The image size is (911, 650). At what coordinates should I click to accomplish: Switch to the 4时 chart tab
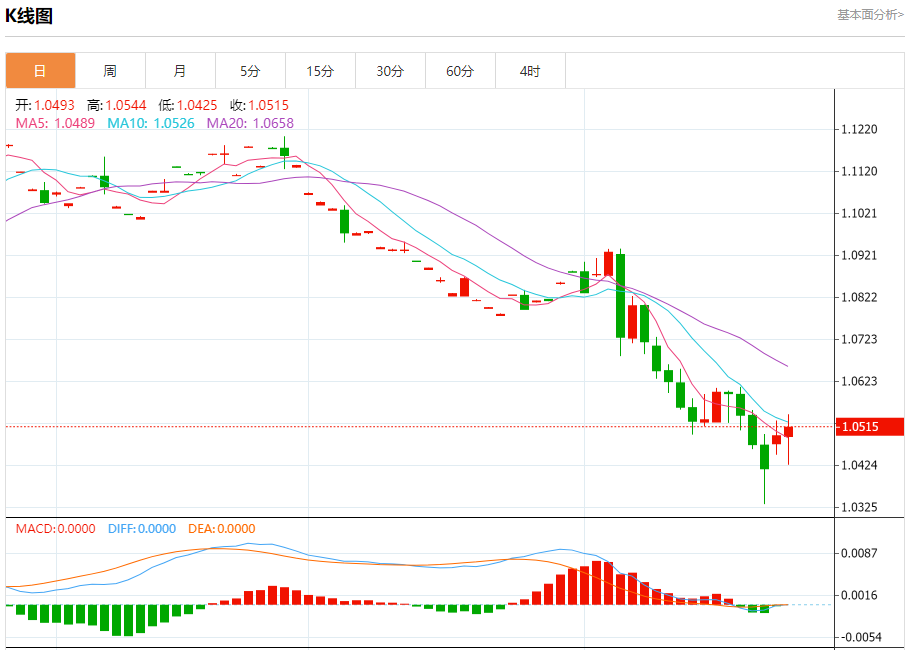(530, 71)
